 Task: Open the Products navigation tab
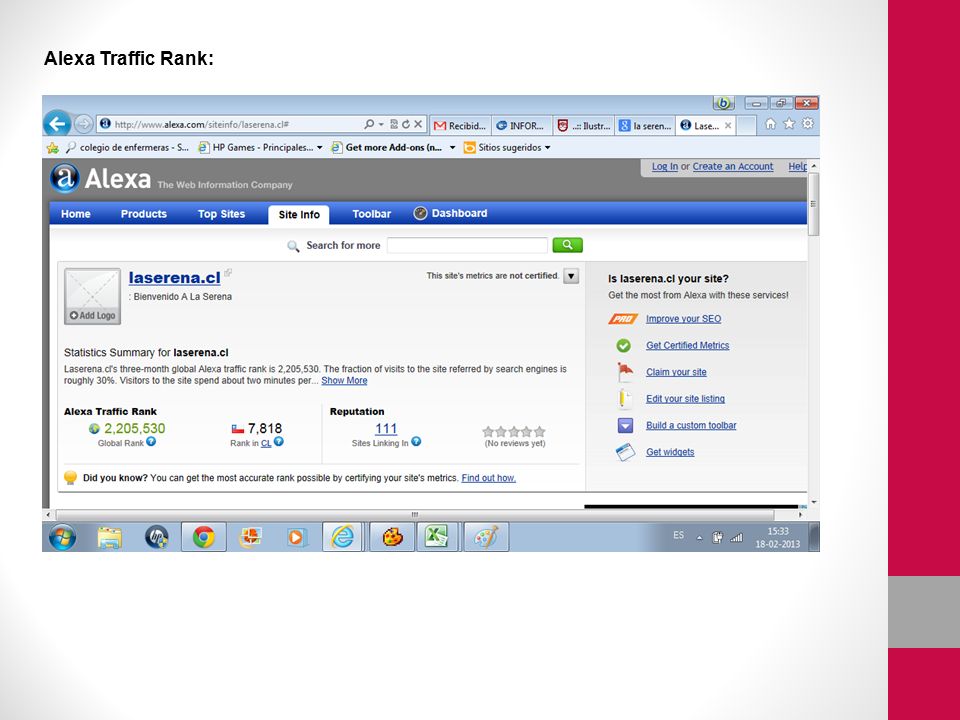click(144, 214)
